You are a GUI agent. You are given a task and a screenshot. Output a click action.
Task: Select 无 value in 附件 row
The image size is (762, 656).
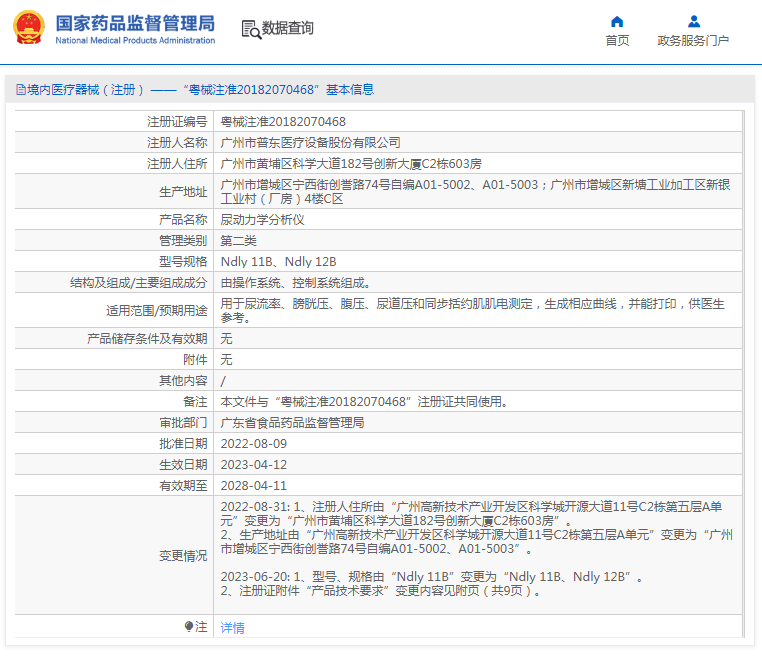[x=226, y=359]
